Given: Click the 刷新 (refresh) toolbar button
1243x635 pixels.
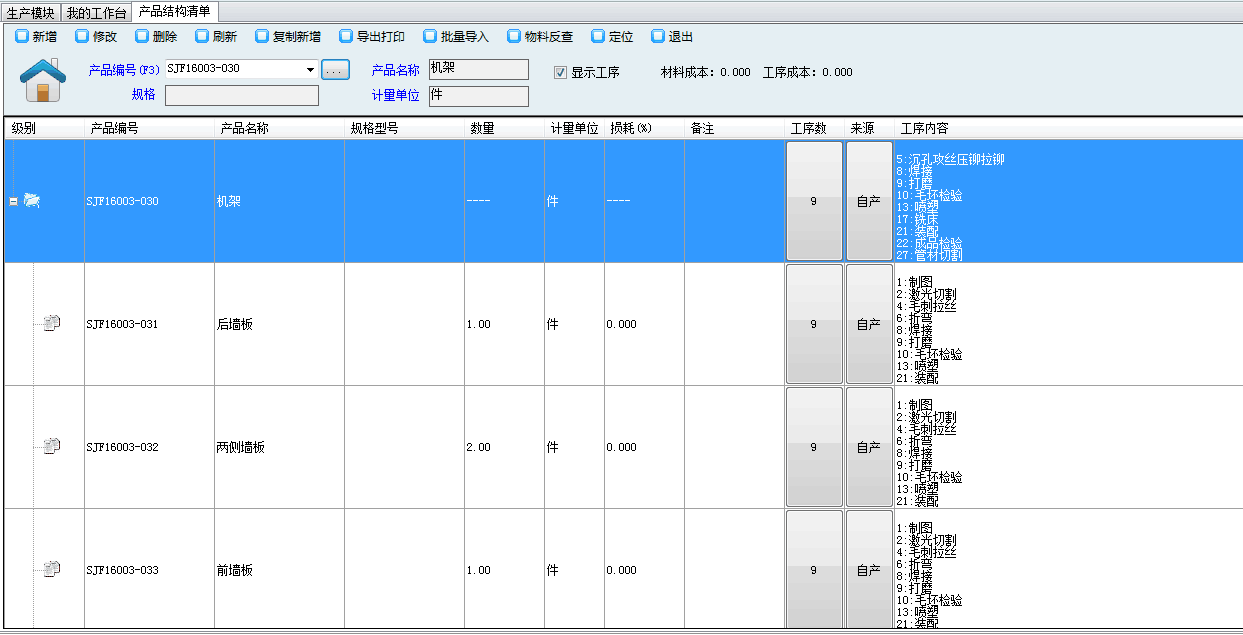Looking at the screenshot, I should pos(216,37).
